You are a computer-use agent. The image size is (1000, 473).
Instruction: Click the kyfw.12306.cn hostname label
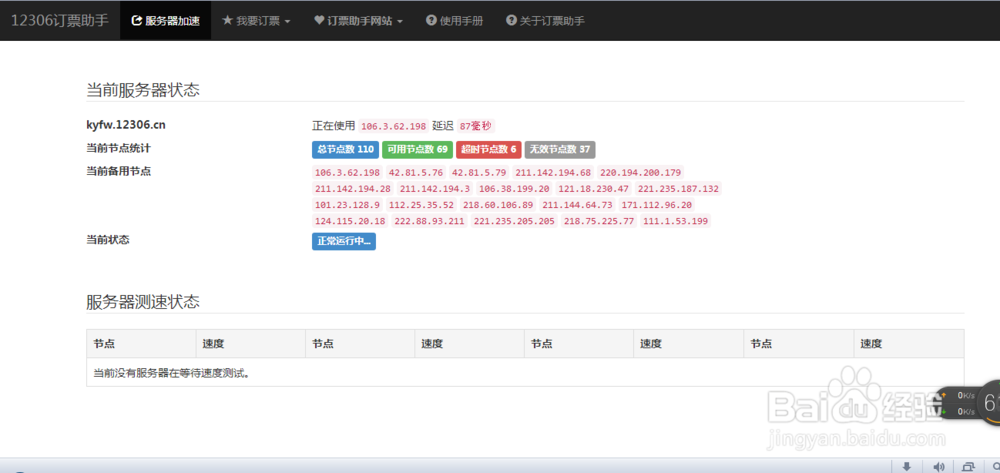126,126
